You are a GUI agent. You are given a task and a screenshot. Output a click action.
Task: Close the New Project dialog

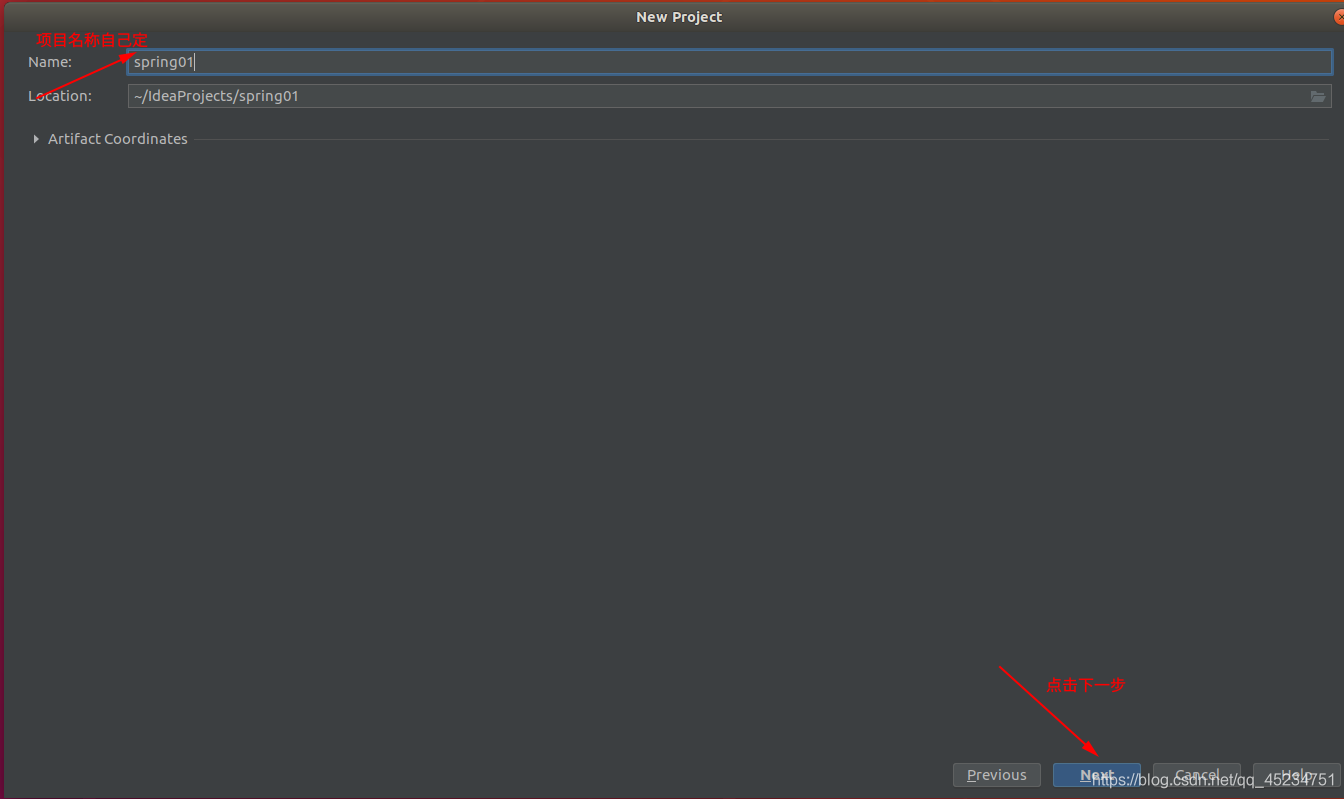pos(1339,17)
